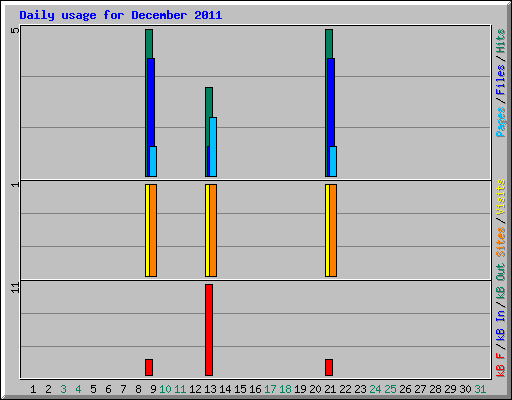512x400 pixels.
Task: Click day label '1' on the x-axis
Action: (x=33, y=389)
